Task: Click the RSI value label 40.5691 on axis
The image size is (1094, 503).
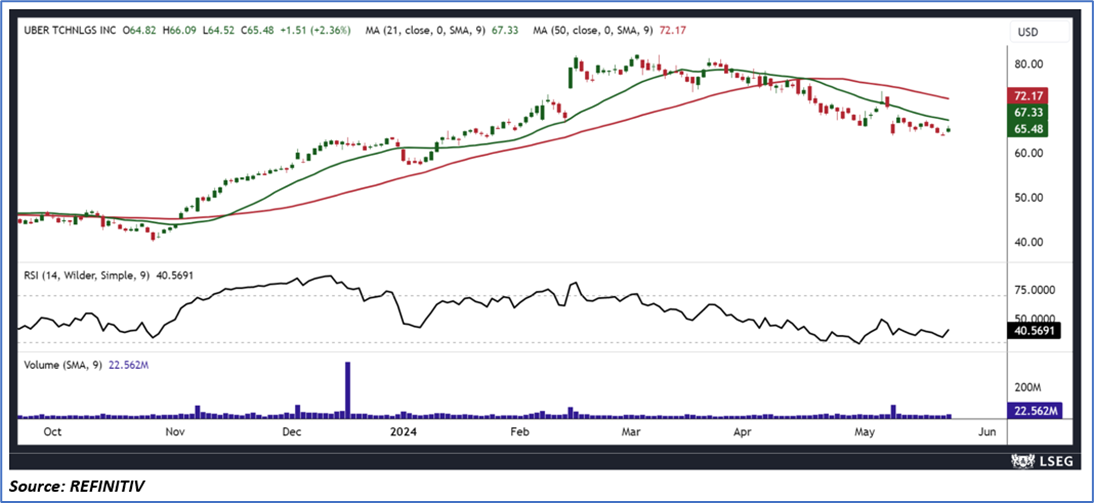Action: click(1034, 331)
